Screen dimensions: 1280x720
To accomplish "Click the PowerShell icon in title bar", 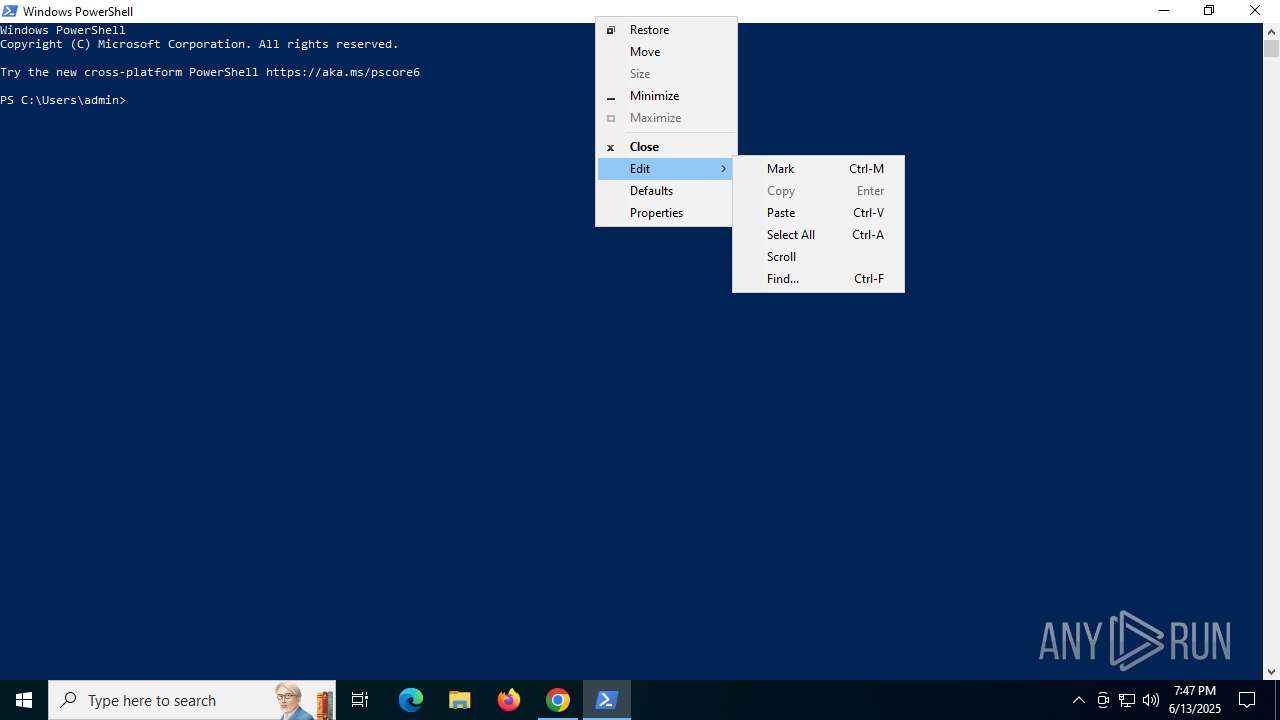I will (10, 11).
